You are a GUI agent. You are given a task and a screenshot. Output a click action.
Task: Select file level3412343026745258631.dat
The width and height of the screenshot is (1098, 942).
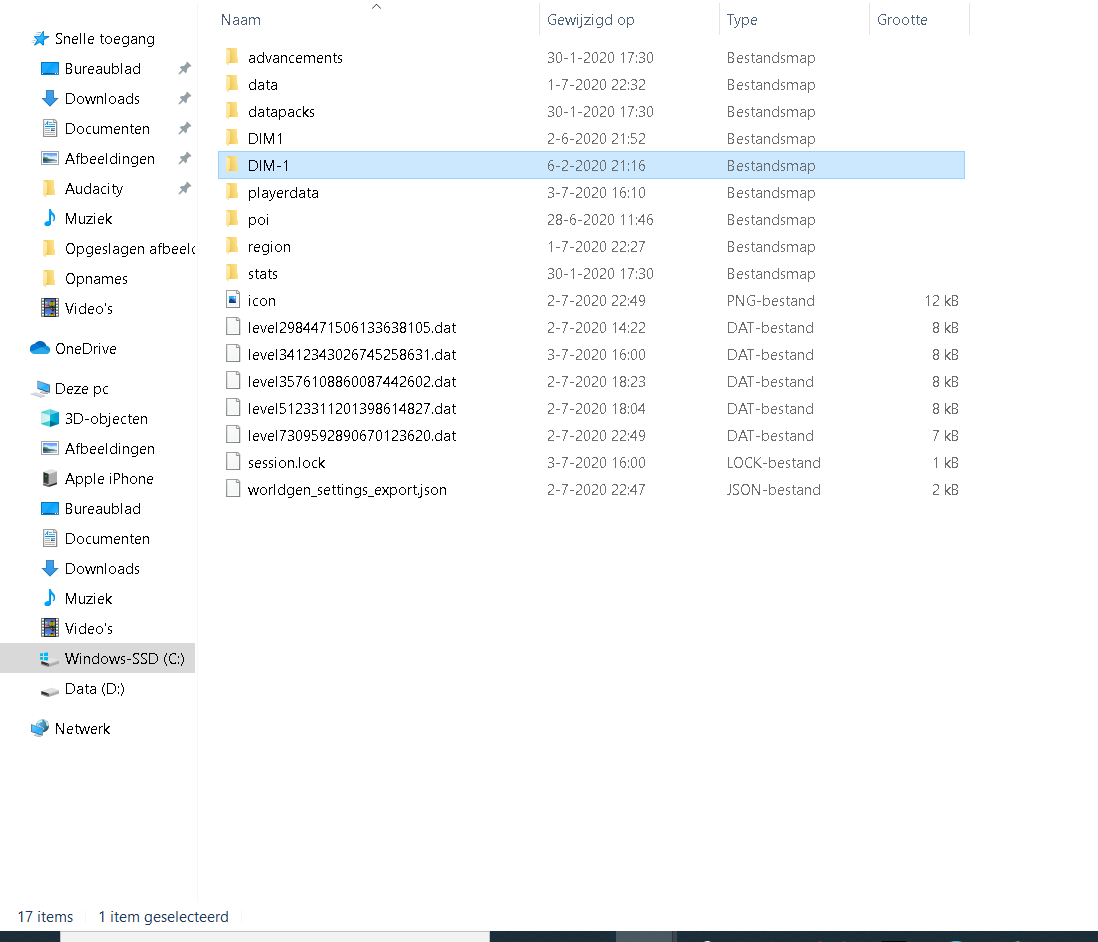pos(352,354)
